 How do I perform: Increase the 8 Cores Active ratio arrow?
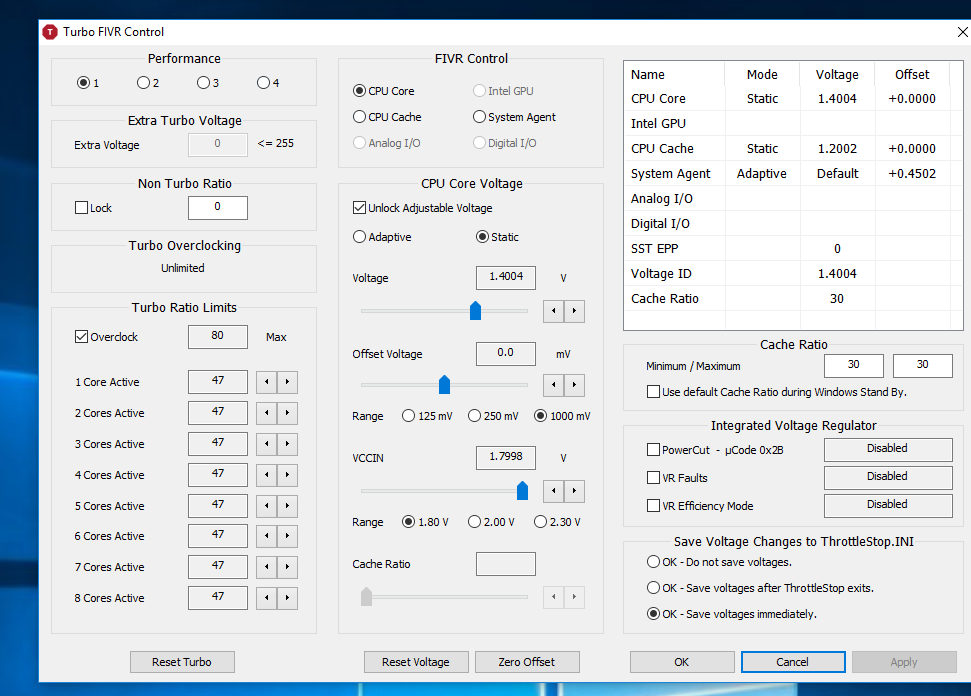click(287, 598)
